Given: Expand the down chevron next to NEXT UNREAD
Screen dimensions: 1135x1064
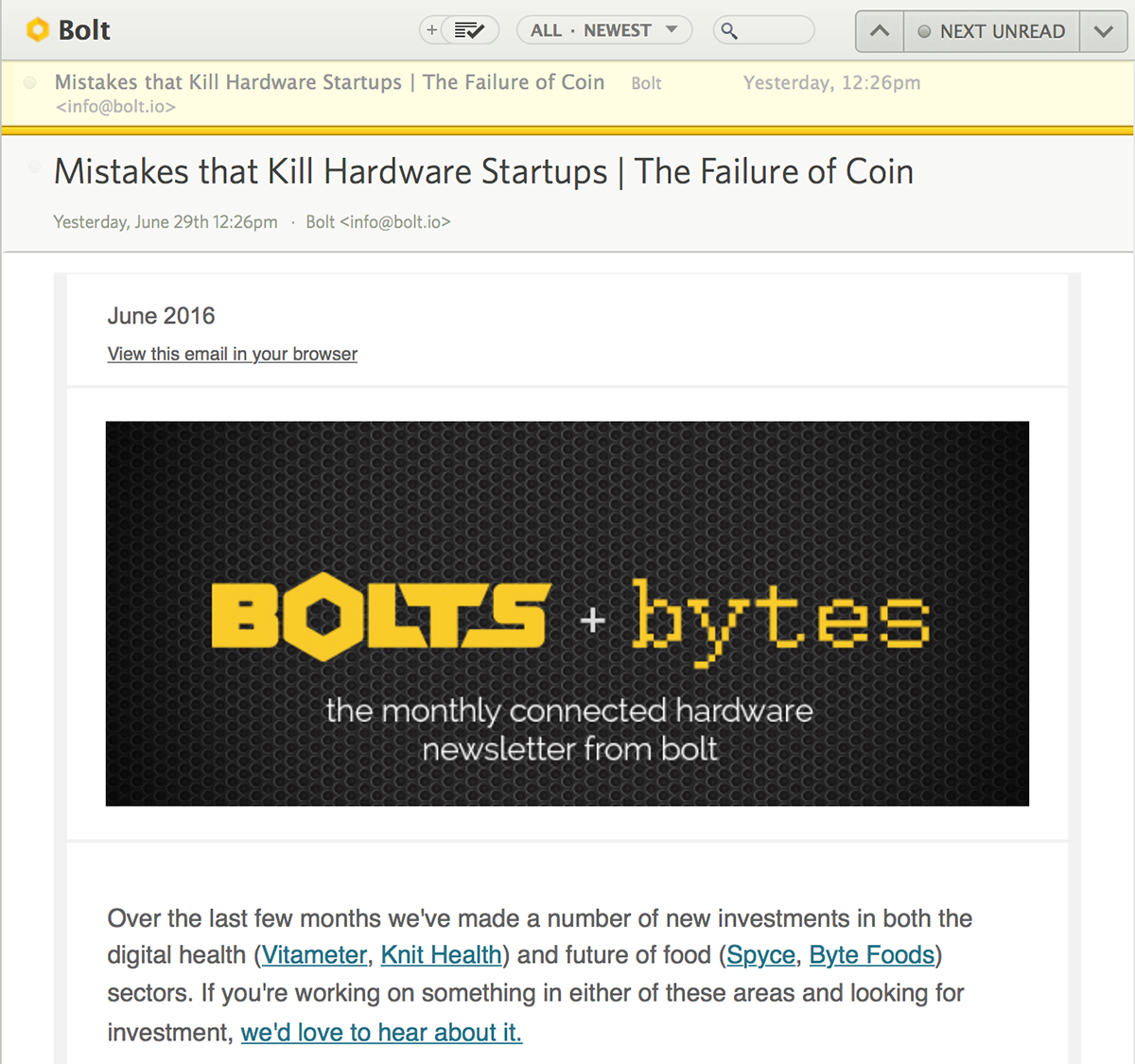Looking at the screenshot, I should coord(1103,30).
